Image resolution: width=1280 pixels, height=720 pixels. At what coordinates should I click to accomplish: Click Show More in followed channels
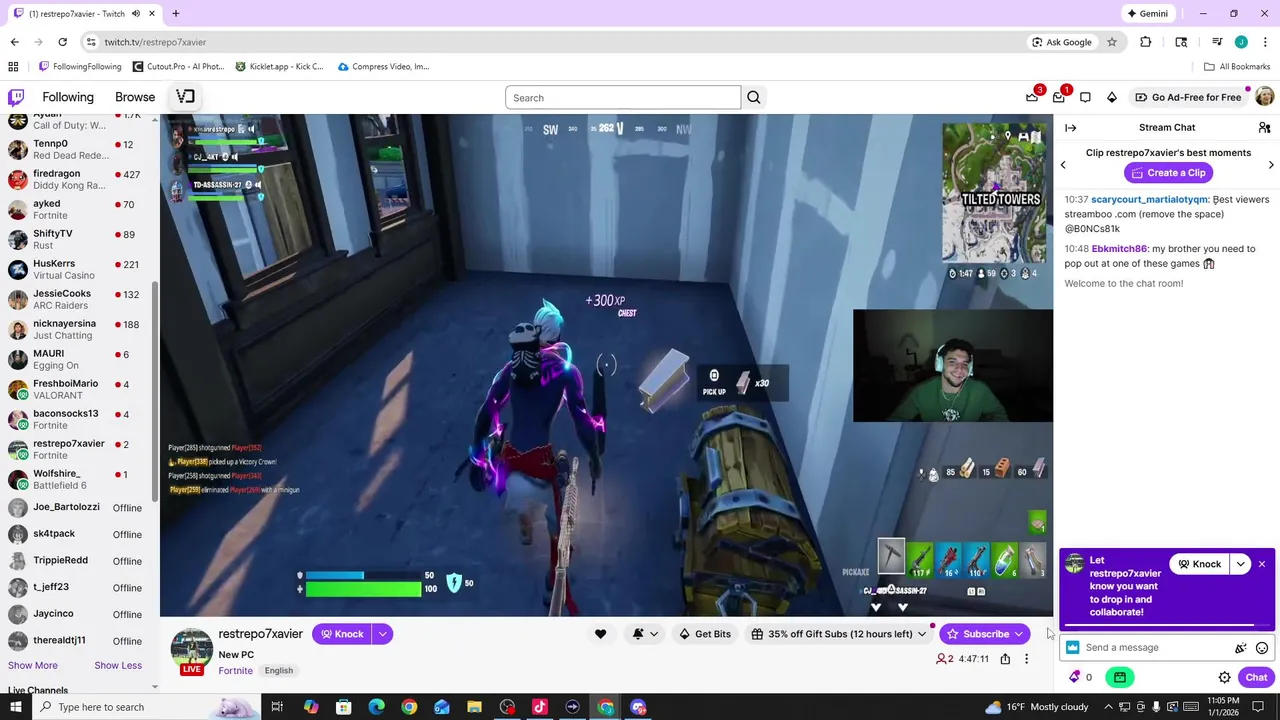coord(33,665)
